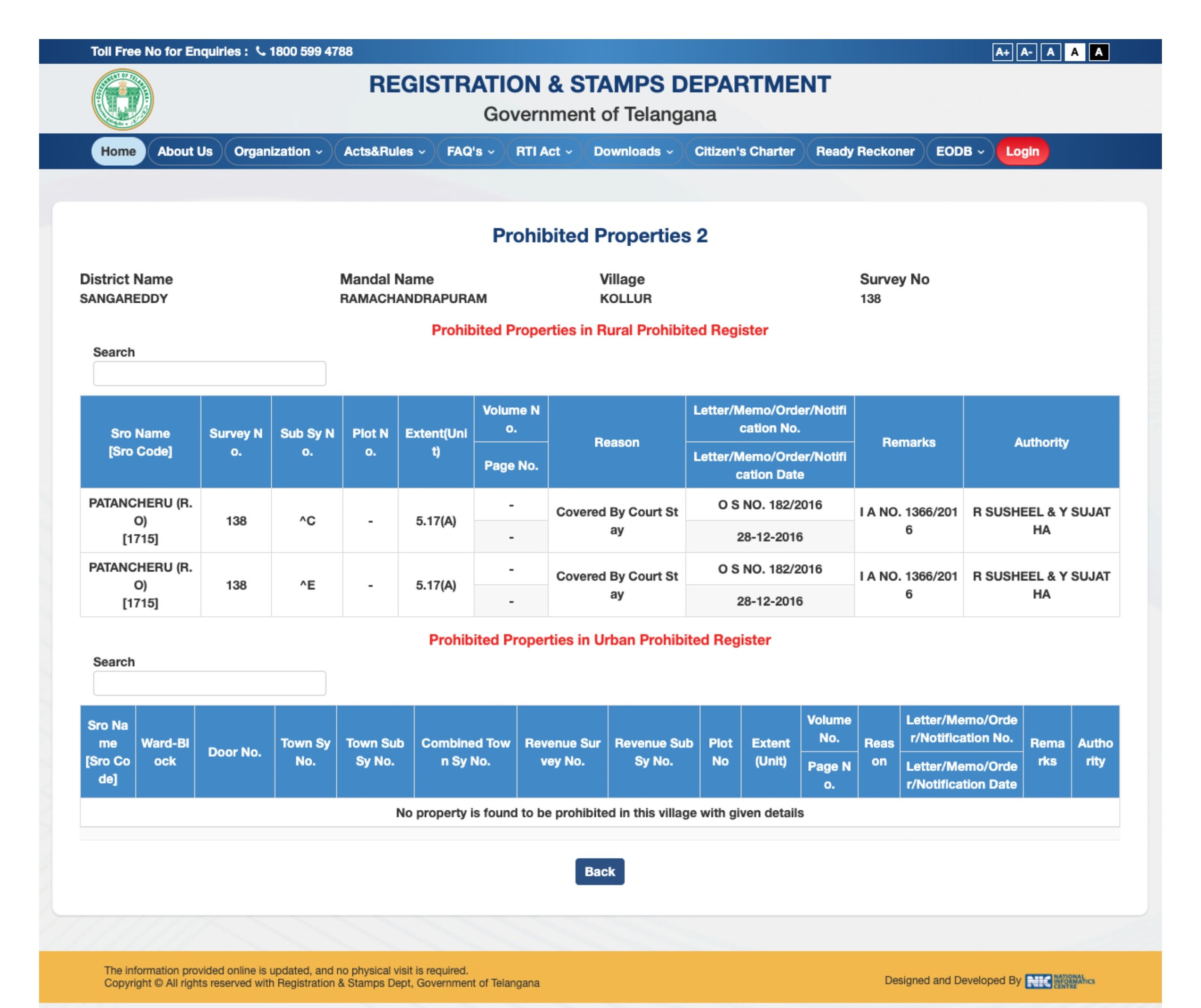Select the white high-contrast theme A swatch
The width and height of the screenshot is (1201, 1008).
pyautogui.click(x=1075, y=52)
